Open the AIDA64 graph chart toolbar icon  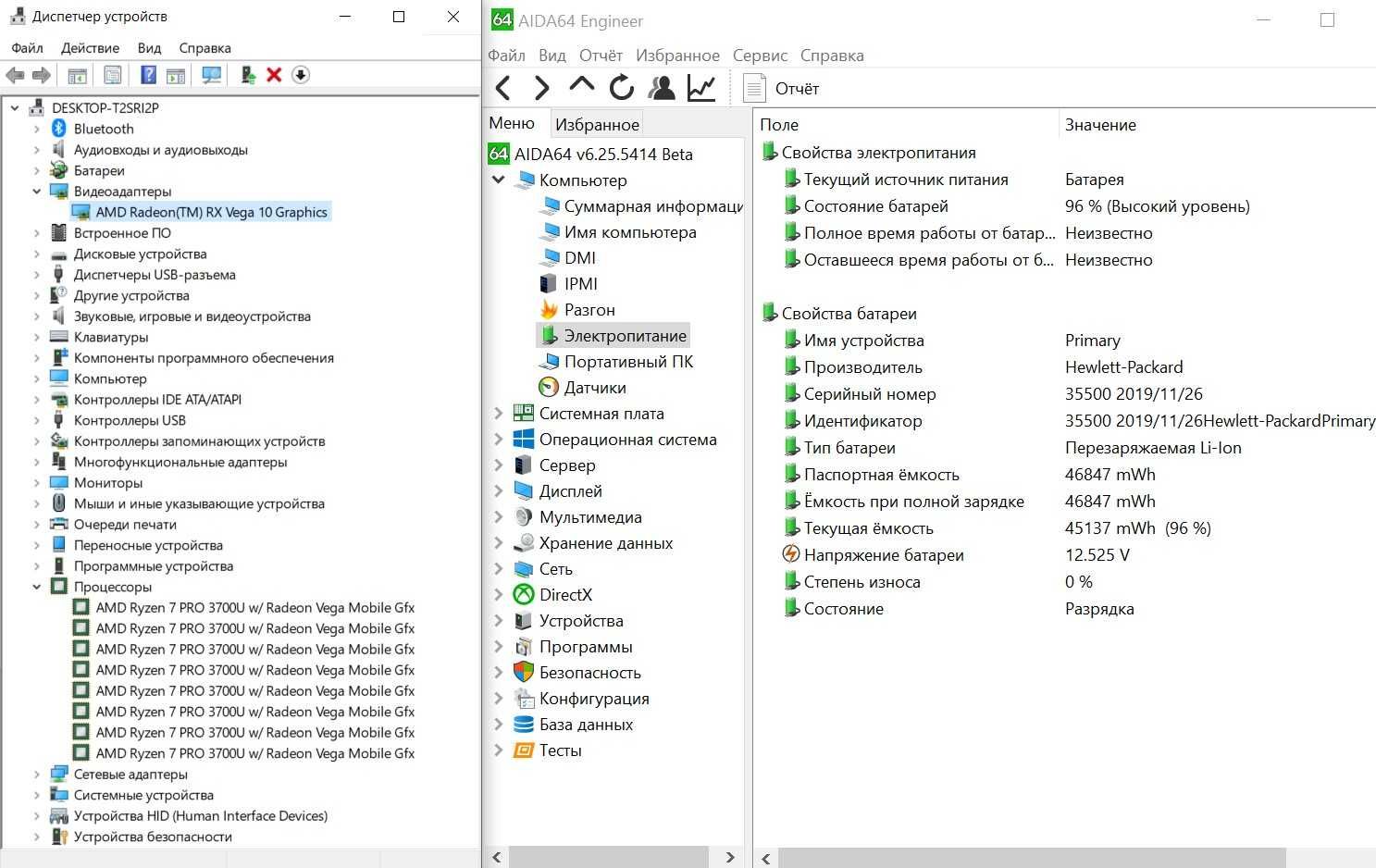[701, 88]
